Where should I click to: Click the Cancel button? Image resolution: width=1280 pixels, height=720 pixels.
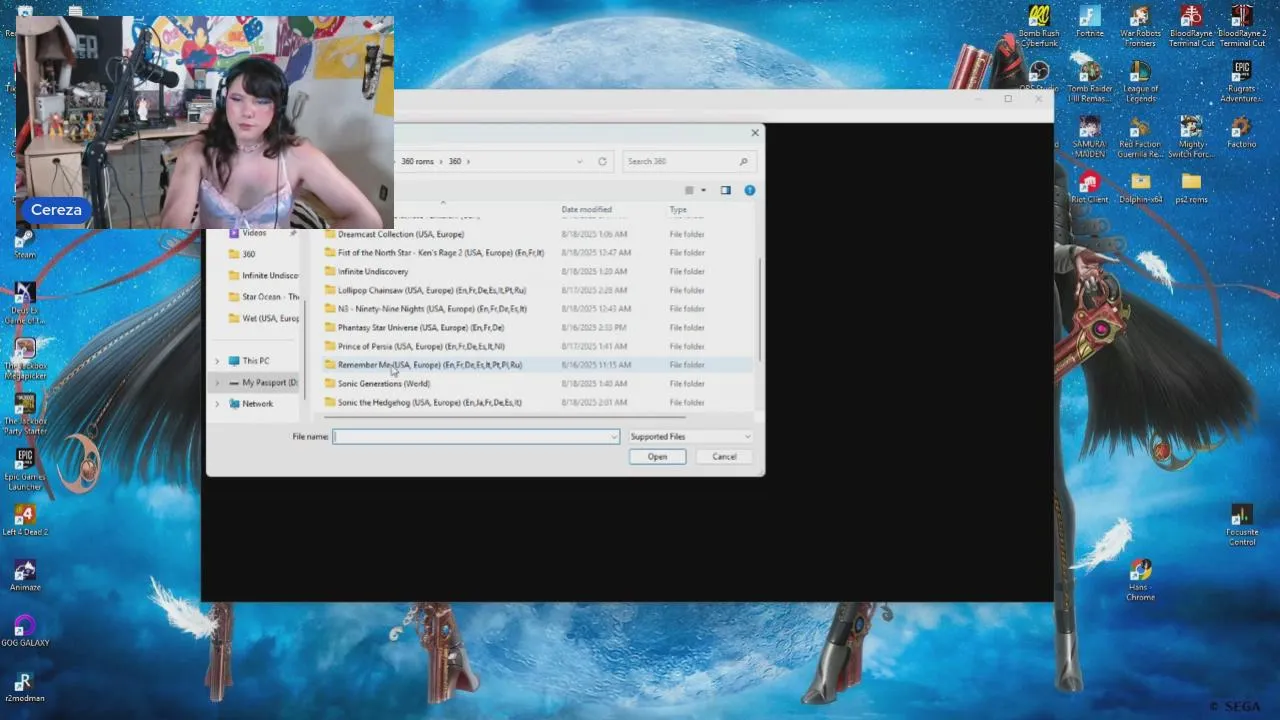[x=724, y=457]
